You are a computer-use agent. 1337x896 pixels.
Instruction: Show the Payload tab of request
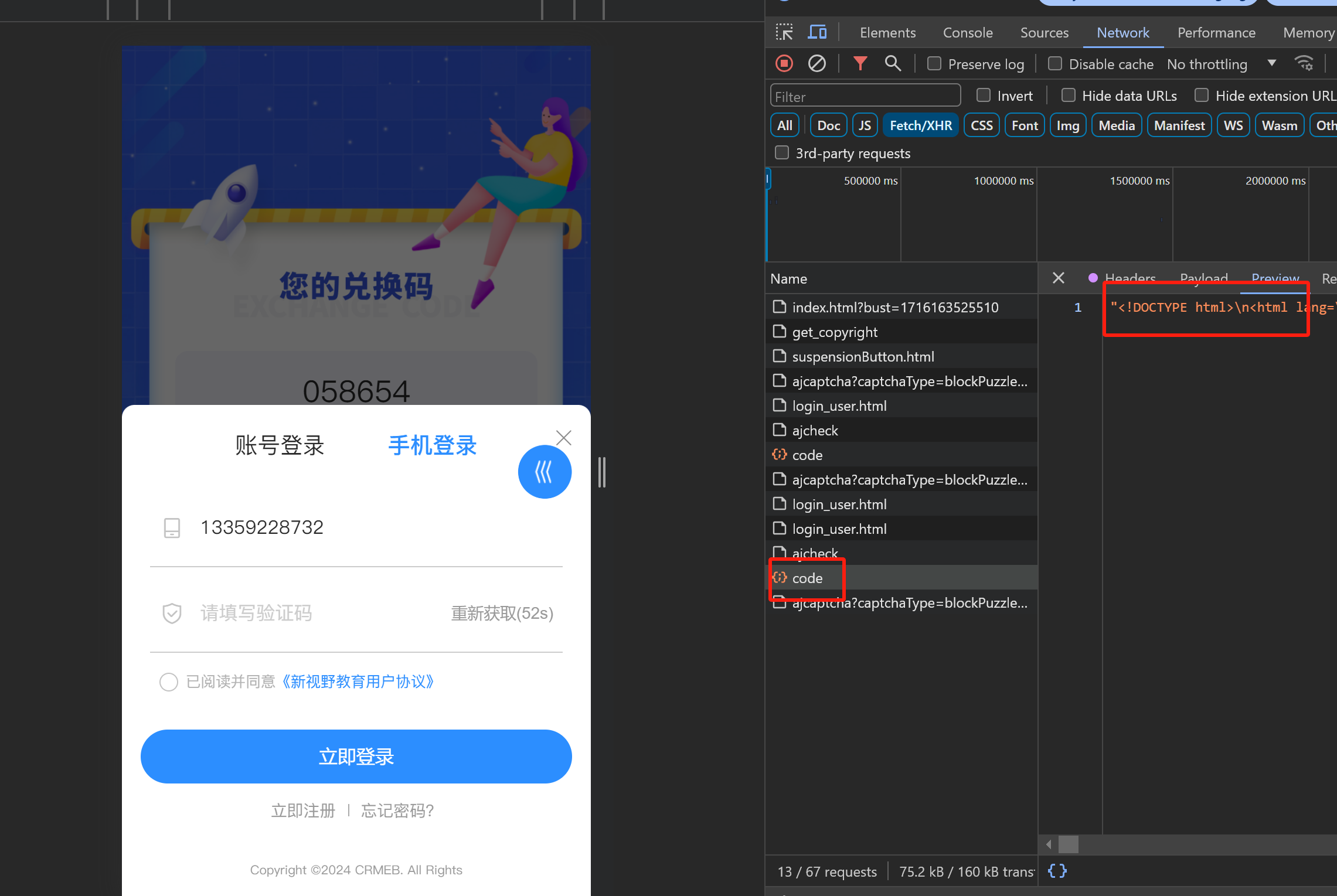[1203, 278]
